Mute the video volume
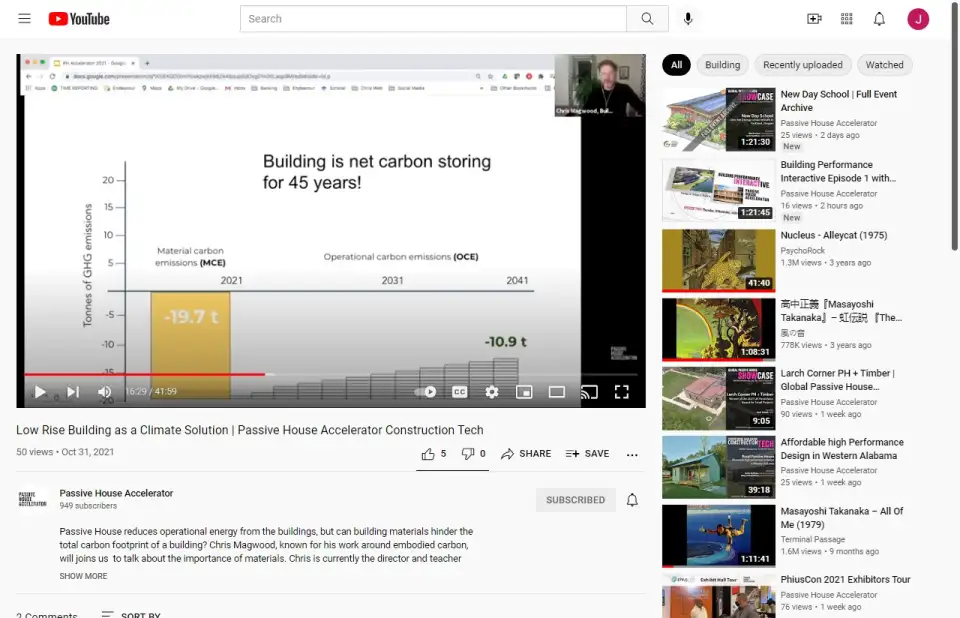Viewport: 960px width, 618px height. 105,392
